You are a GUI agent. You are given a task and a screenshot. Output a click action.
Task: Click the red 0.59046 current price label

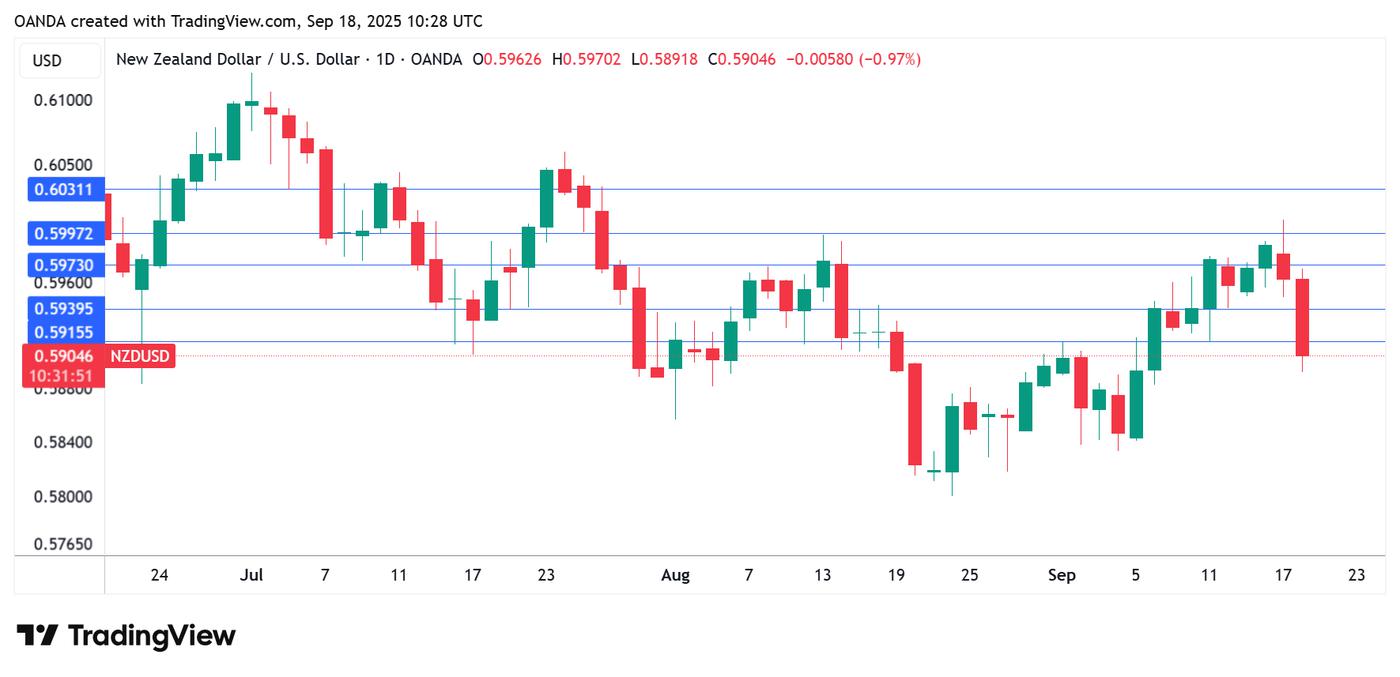point(64,356)
